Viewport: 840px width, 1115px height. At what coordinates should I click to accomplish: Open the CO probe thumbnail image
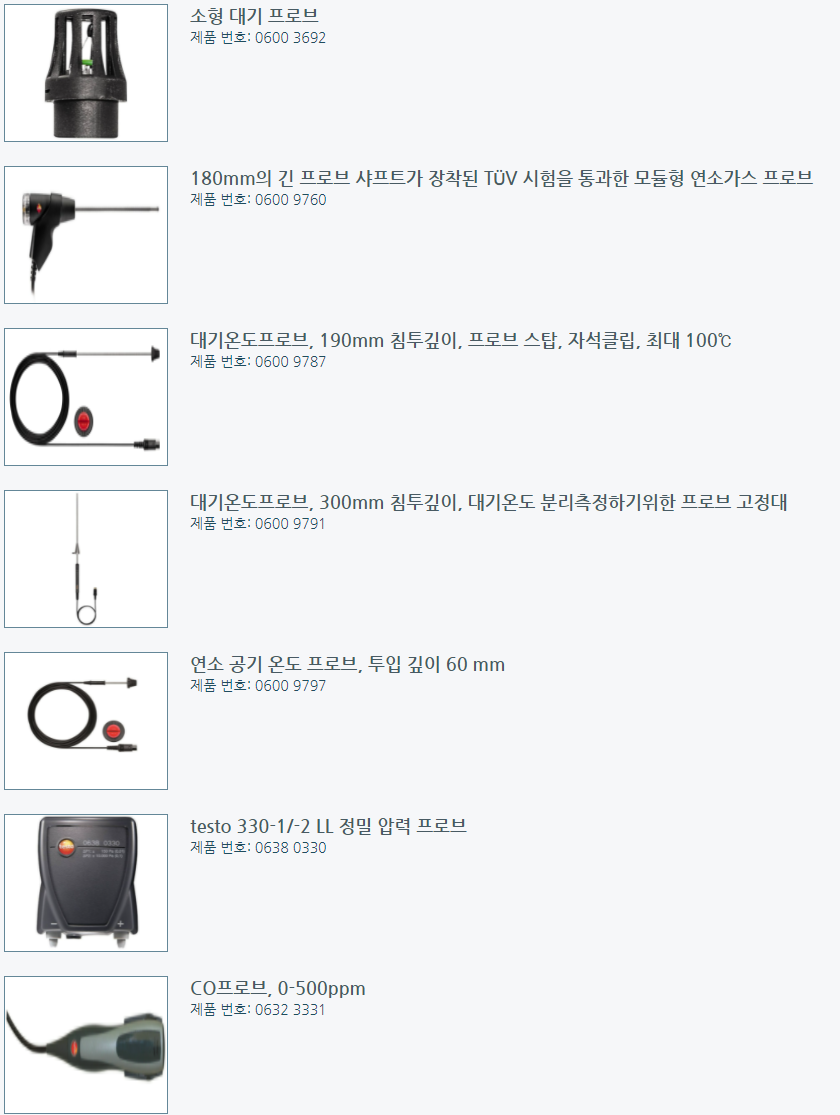click(86, 1045)
